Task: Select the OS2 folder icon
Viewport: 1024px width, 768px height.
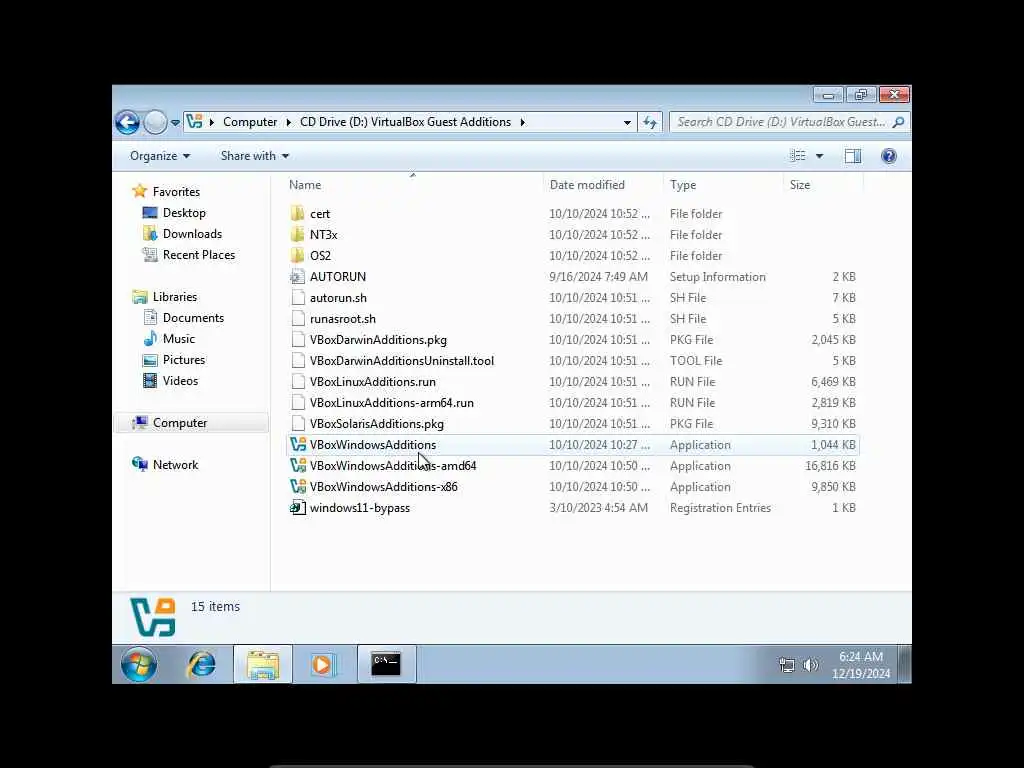Action: (298, 255)
